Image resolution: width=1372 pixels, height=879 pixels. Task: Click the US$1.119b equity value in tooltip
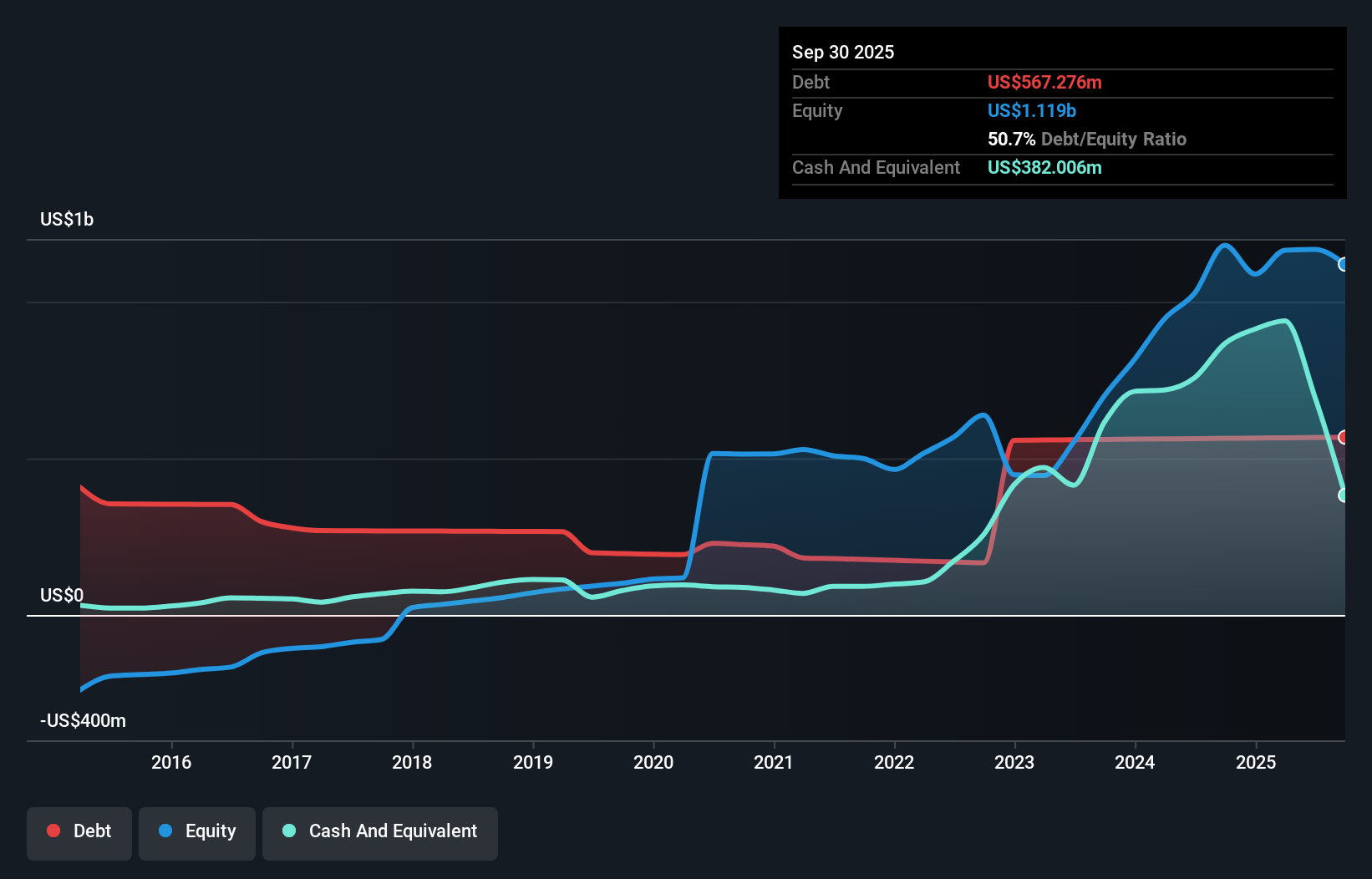pos(1032,110)
